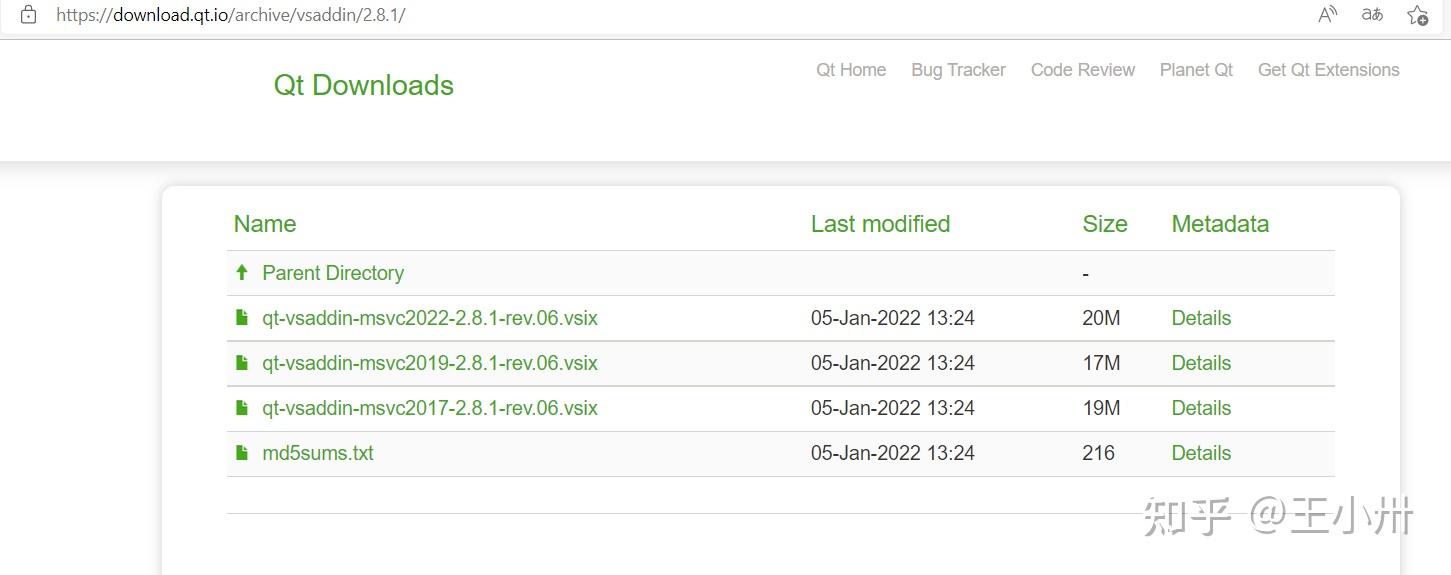1451x575 pixels.
Task: Open Get Qt Extensions link
Action: (x=1328, y=70)
